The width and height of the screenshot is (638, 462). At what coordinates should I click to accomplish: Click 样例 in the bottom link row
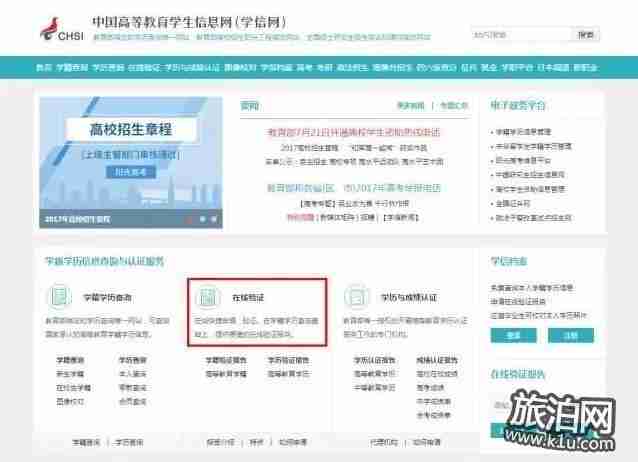click(256, 442)
